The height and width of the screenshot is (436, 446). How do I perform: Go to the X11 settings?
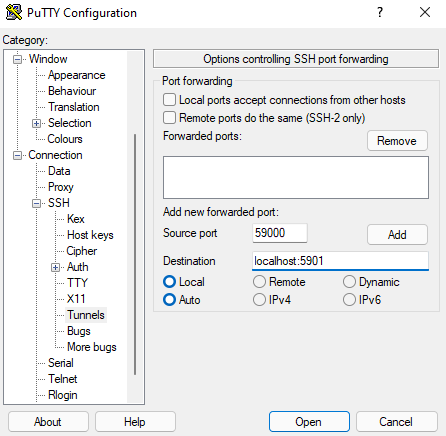click(x=76, y=299)
